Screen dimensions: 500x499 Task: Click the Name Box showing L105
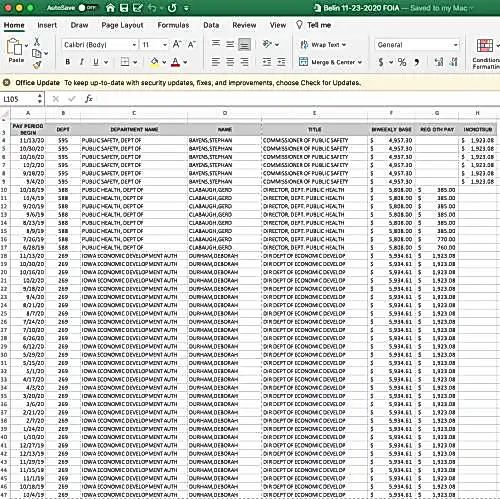coord(18,99)
